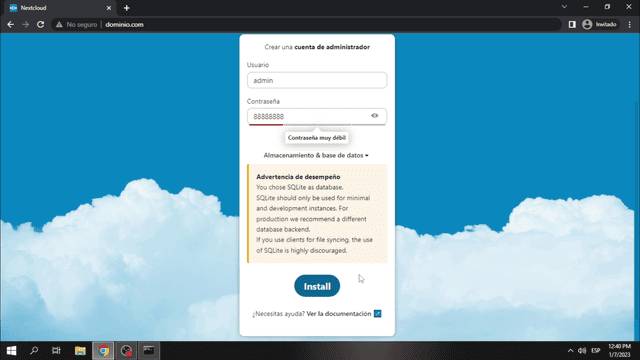Focus the Contraseña password field
The height and width of the screenshot is (360, 640).
[x=317, y=116]
